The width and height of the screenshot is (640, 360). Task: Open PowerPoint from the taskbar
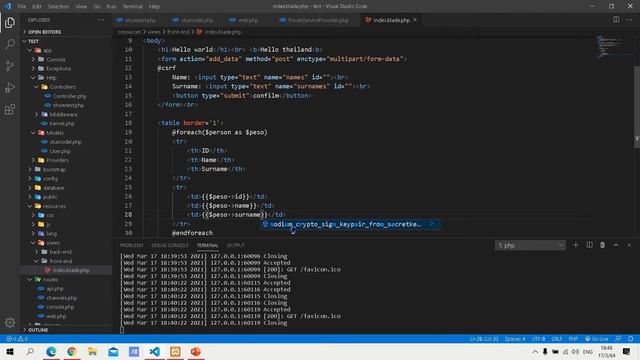196,351
